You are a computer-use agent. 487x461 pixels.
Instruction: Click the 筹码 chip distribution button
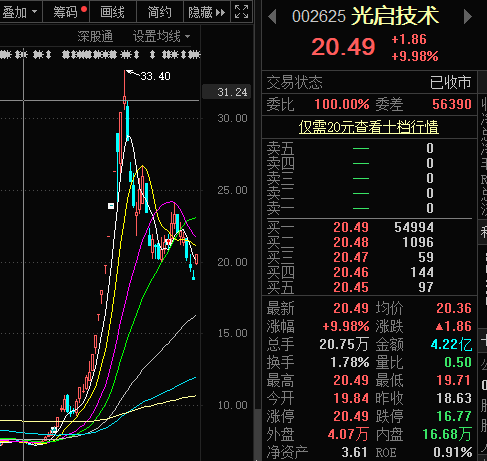click(x=67, y=12)
